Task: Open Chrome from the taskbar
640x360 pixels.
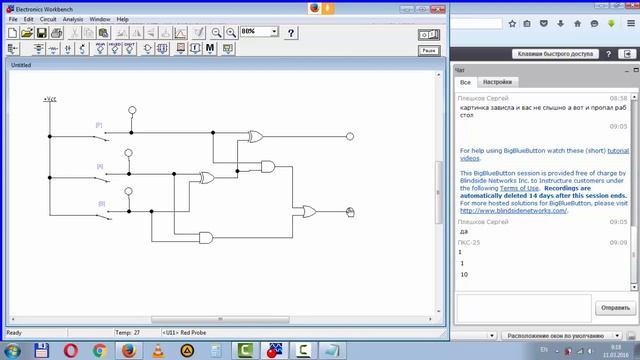Action: (x=100, y=351)
